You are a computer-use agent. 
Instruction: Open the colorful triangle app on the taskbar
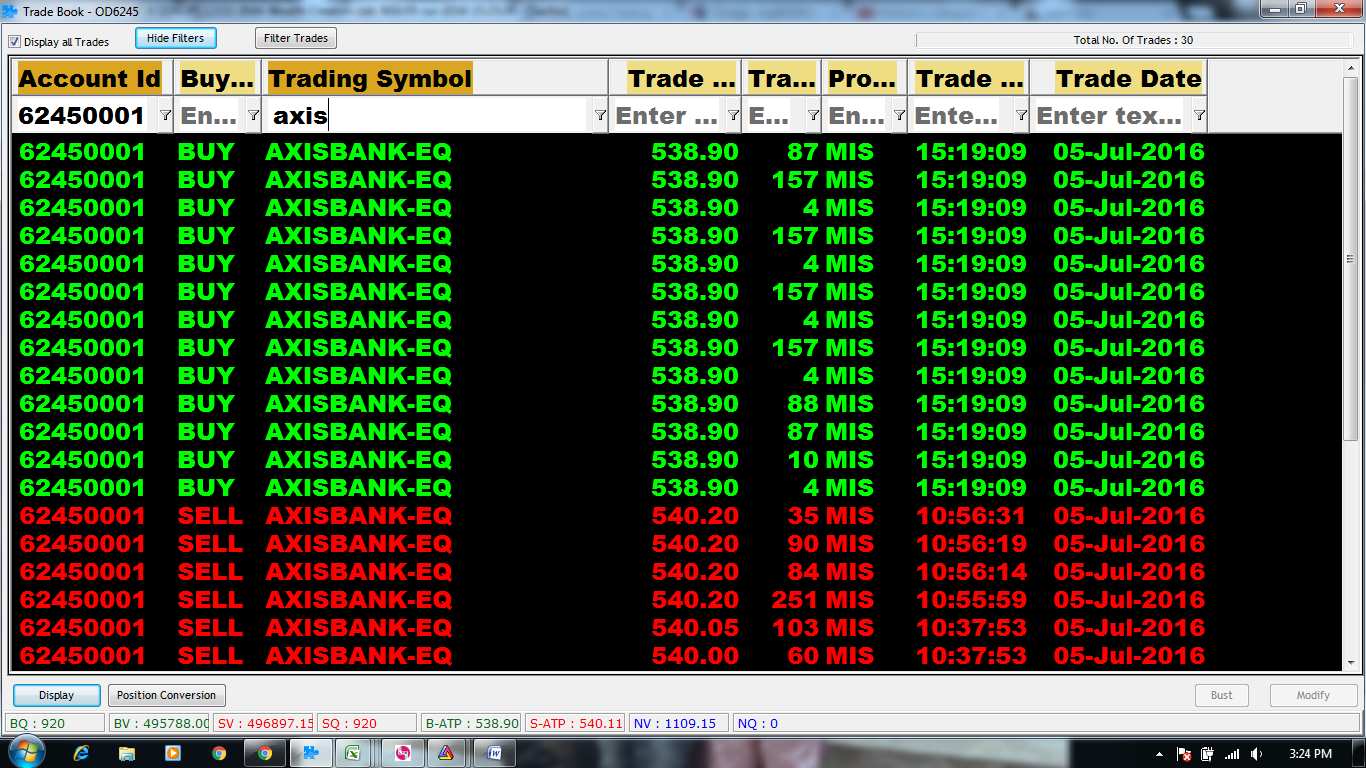(x=447, y=753)
